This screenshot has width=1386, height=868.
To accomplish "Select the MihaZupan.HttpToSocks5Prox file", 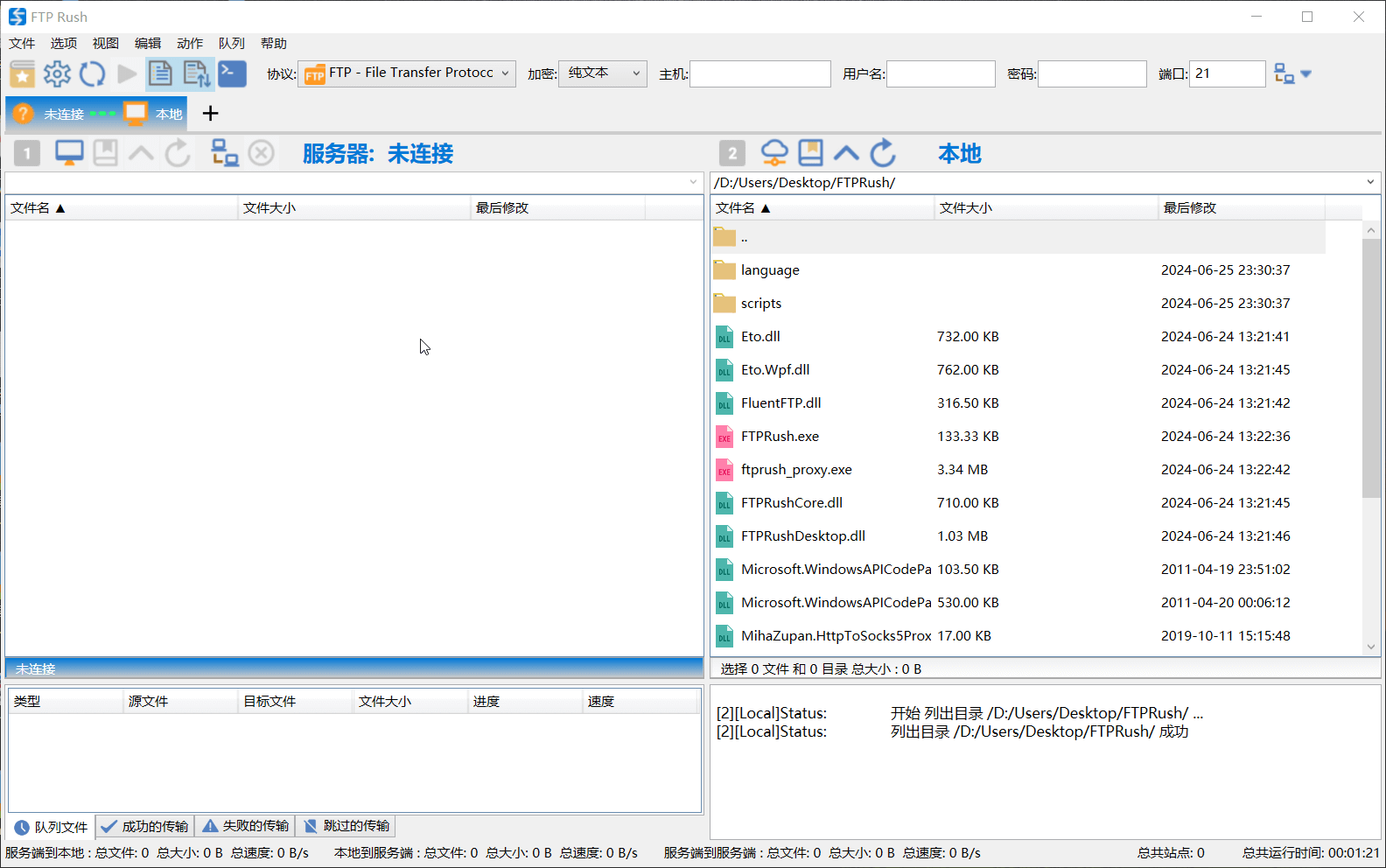I will [x=1018, y=636].
